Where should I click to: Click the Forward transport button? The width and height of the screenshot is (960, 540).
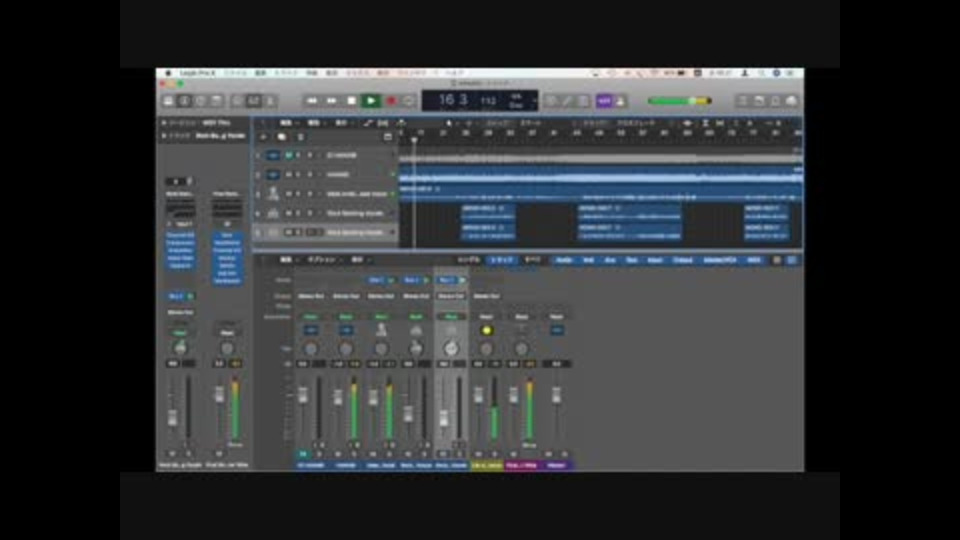coord(331,101)
